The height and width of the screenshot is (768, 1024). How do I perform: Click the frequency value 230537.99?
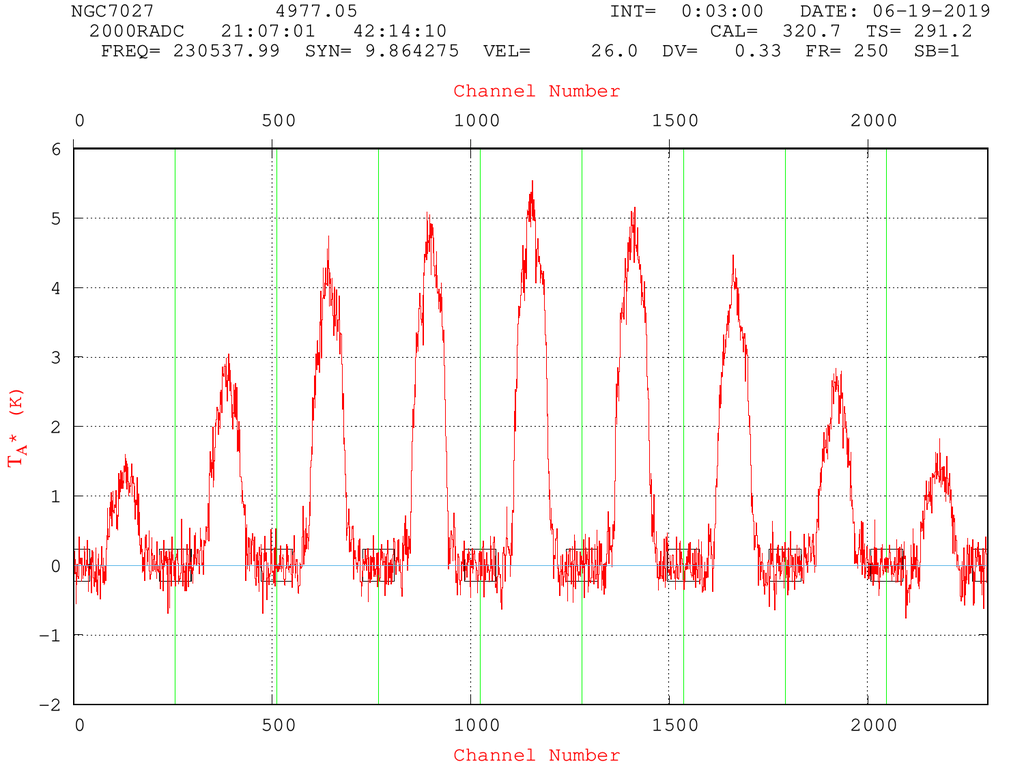tap(226, 51)
